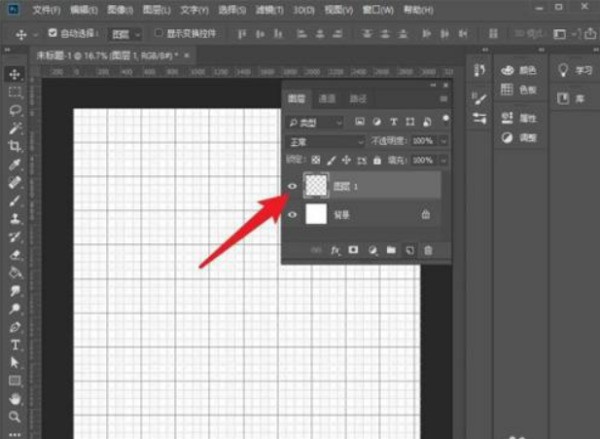Select the Healing Brush tool
This screenshot has height=439, width=600.
(15, 183)
